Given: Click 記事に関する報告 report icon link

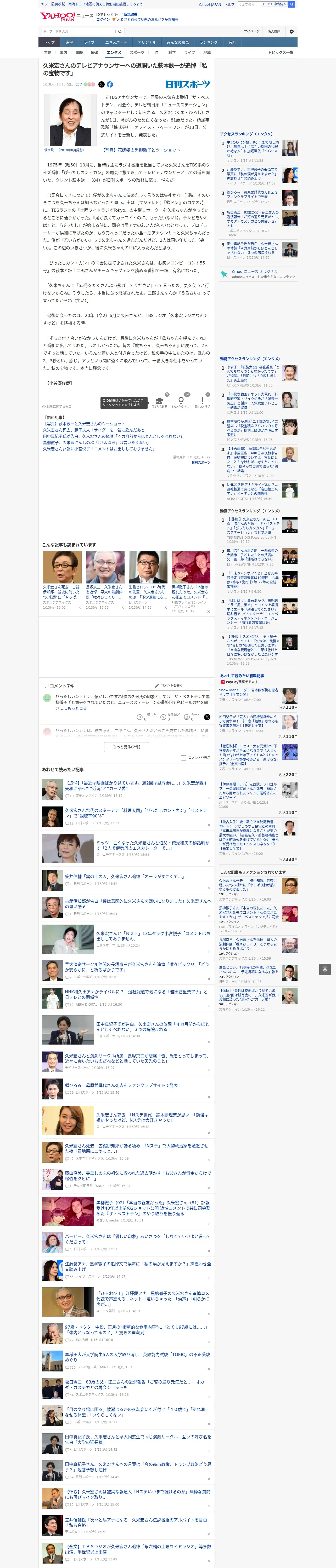Looking at the screenshot, I should click(57, 406).
